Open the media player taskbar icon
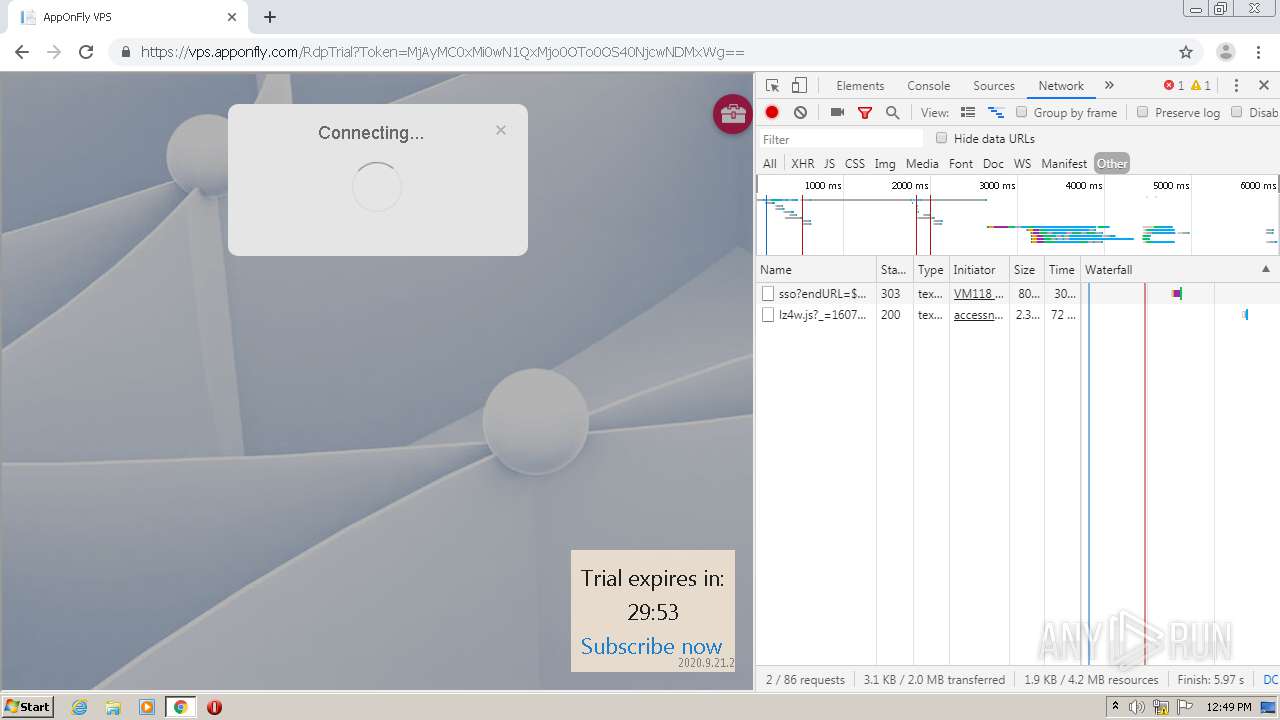The width and height of the screenshot is (1280, 720). (x=147, y=707)
